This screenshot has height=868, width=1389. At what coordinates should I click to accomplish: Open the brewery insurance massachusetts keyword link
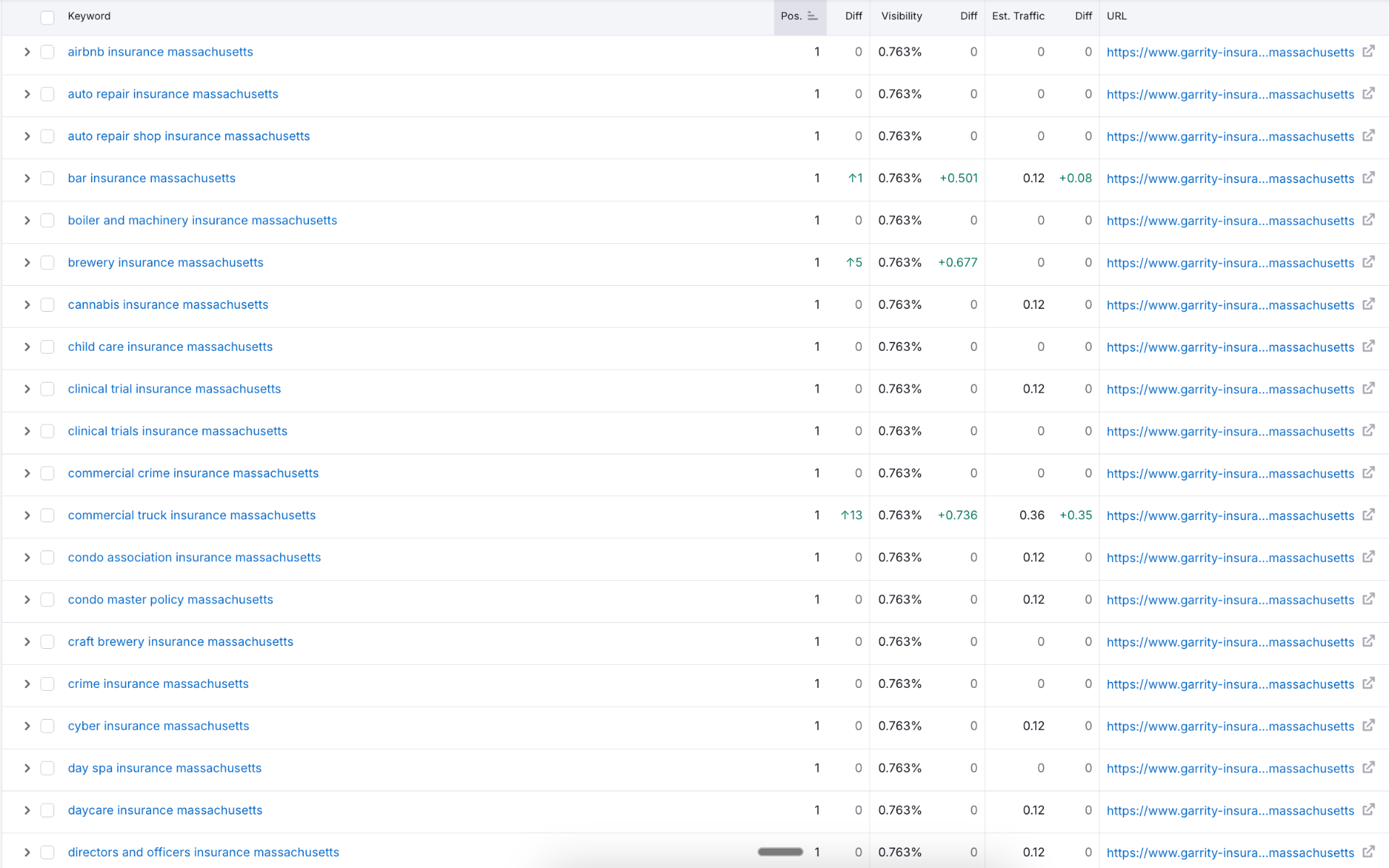pos(166,263)
